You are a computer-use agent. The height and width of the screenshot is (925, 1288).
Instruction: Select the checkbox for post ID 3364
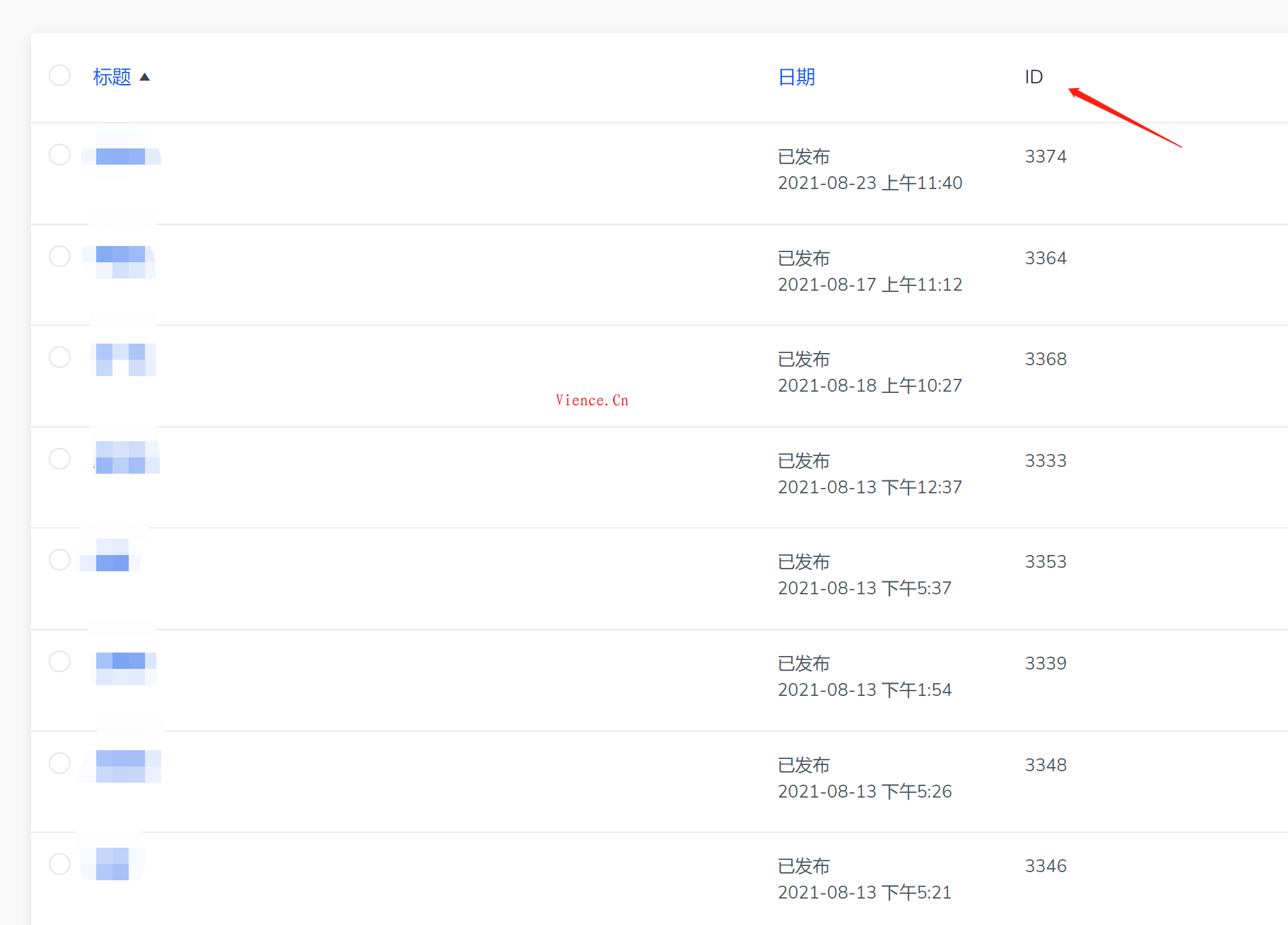tap(60, 256)
